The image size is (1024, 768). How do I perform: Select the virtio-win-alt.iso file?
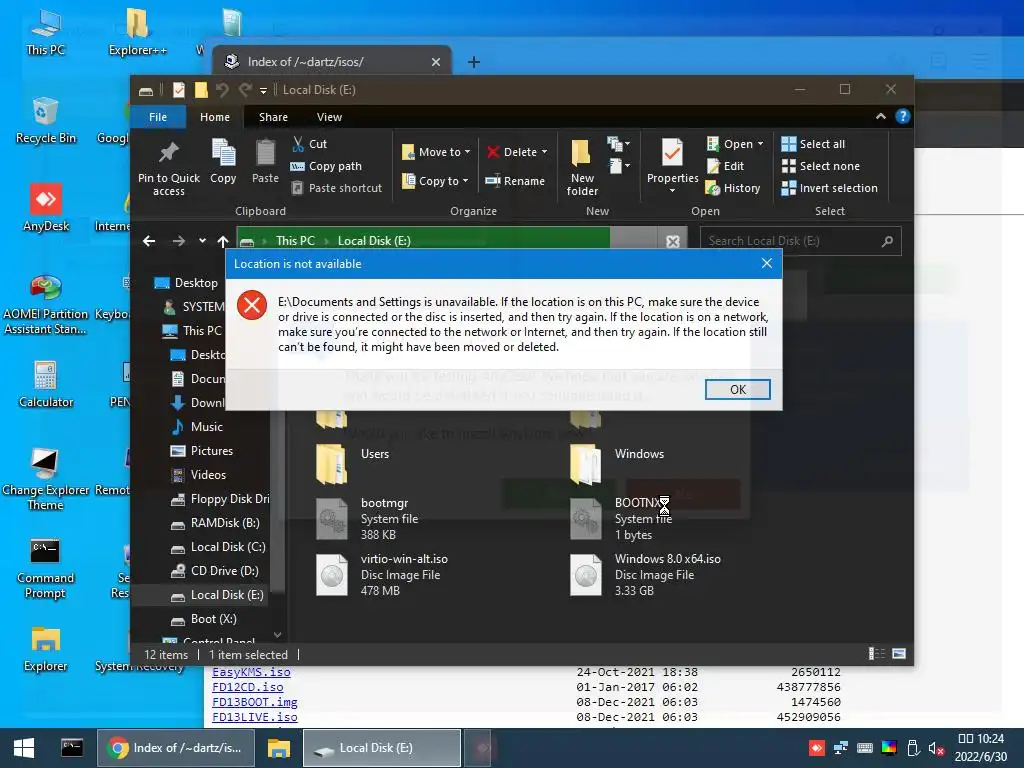pyautogui.click(x=382, y=575)
